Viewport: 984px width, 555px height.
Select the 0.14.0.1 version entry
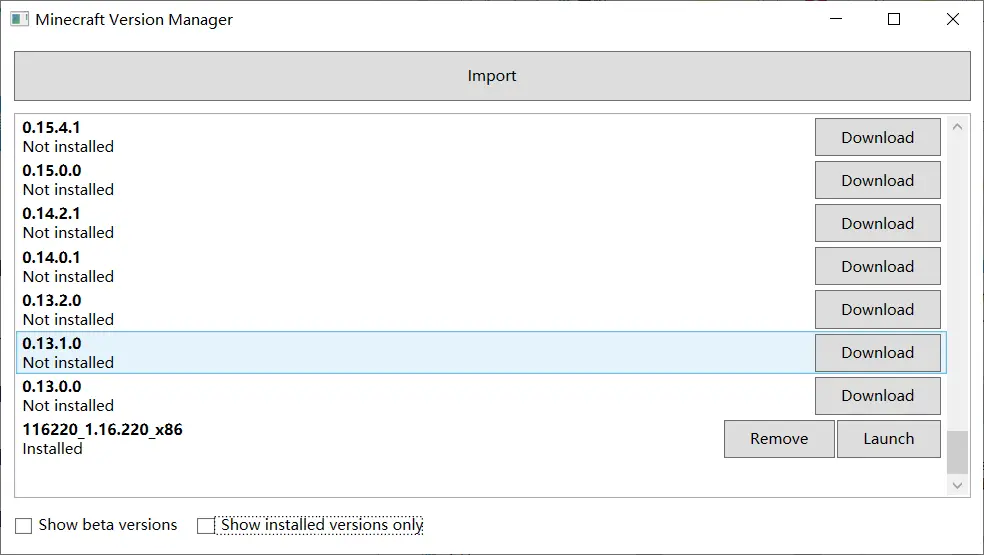click(400, 266)
